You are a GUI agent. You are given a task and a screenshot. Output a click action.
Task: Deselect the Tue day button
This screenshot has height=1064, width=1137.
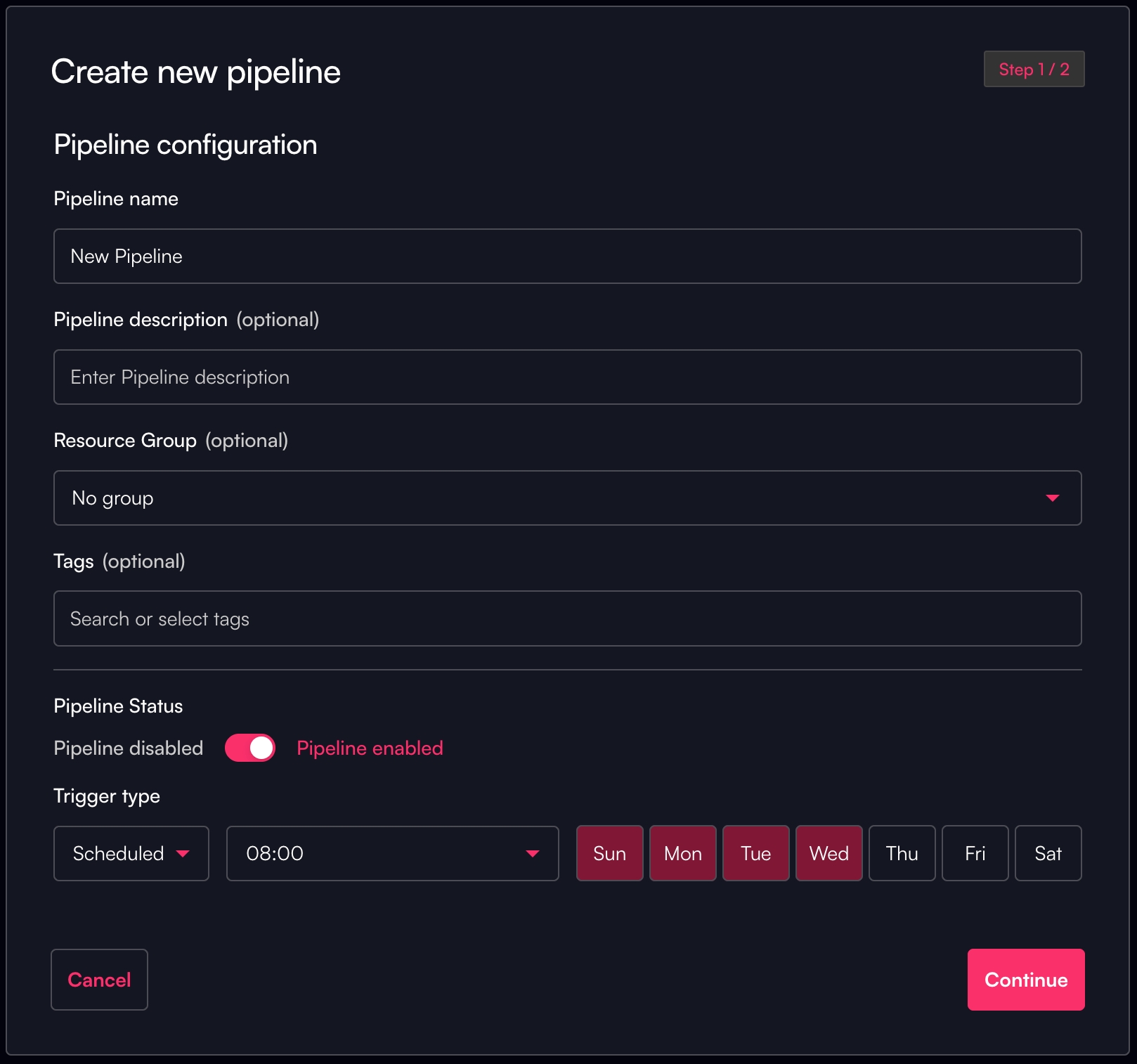[755, 853]
